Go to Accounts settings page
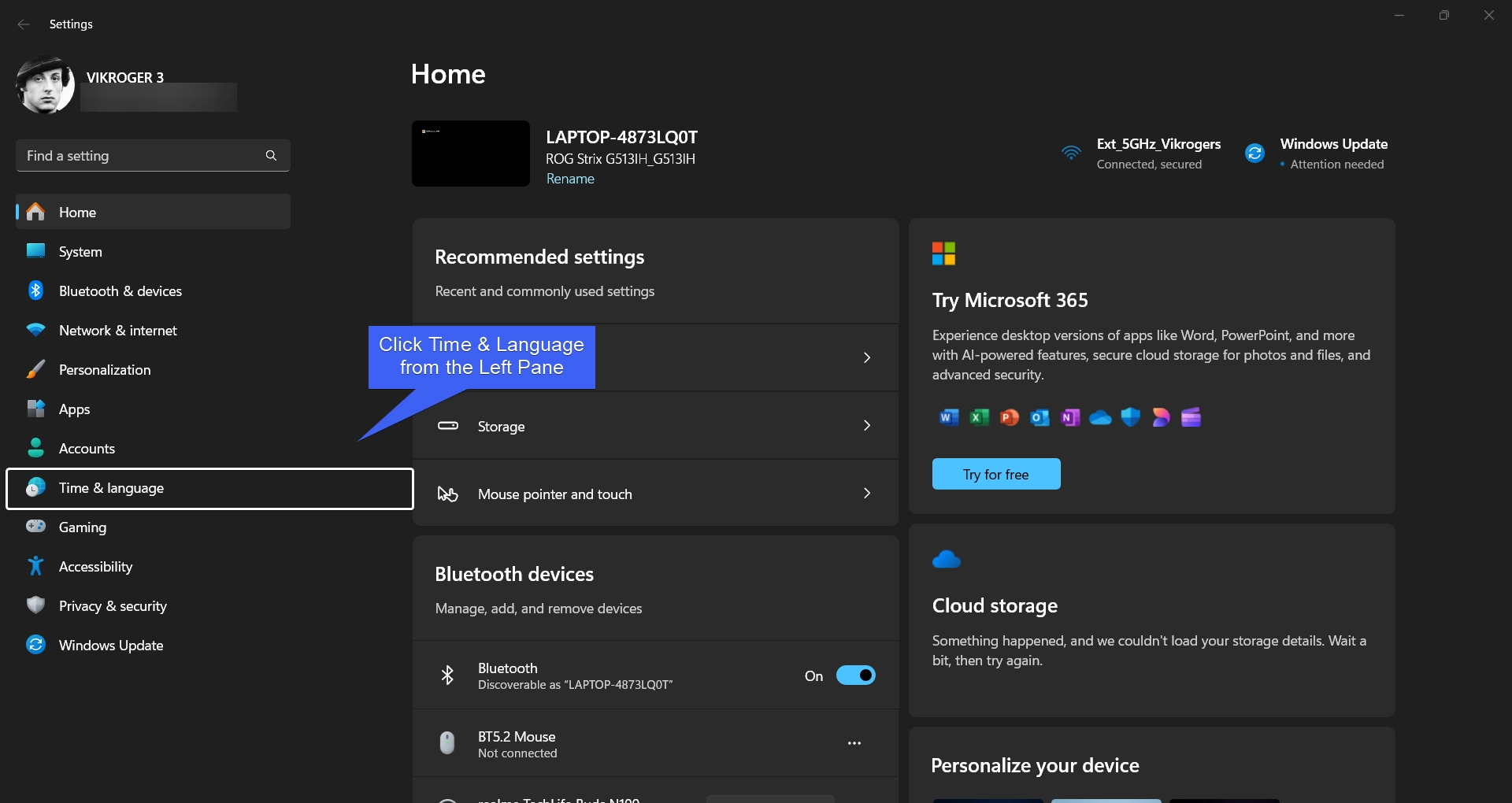 87,449
